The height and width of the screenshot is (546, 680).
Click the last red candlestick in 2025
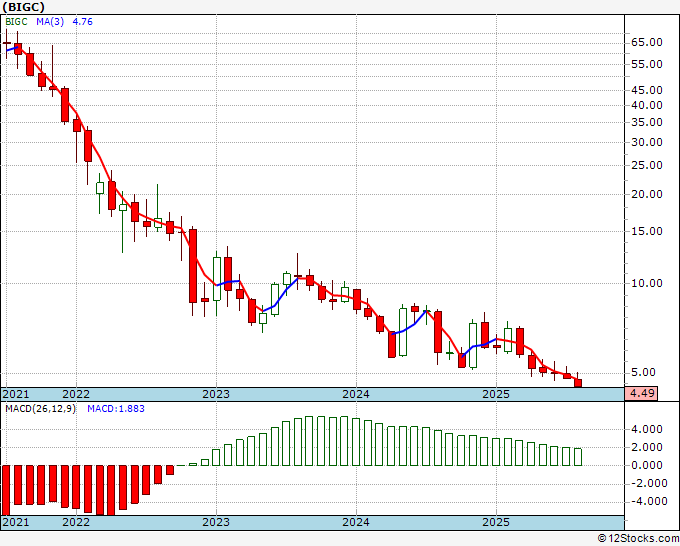[x=578, y=383]
